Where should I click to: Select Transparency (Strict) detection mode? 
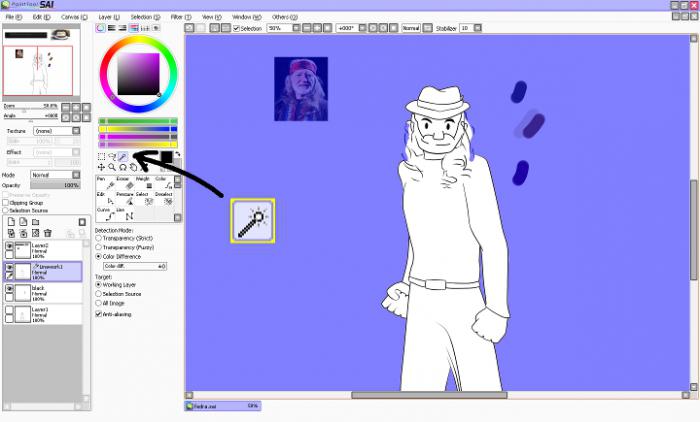click(98, 238)
